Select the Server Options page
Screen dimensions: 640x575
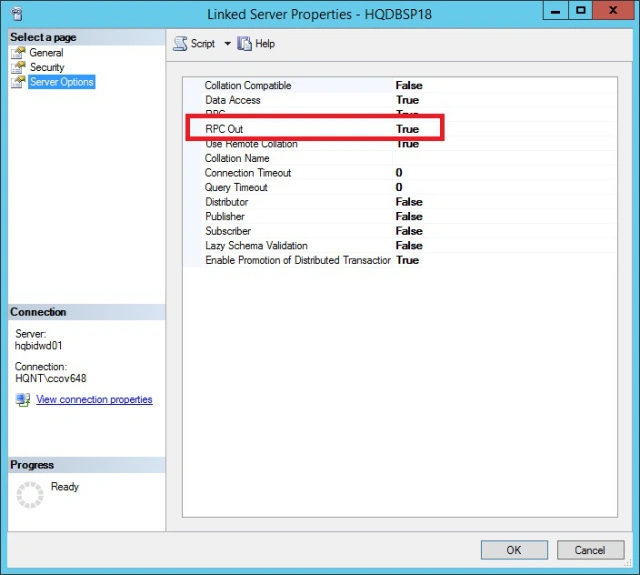tap(62, 82)
